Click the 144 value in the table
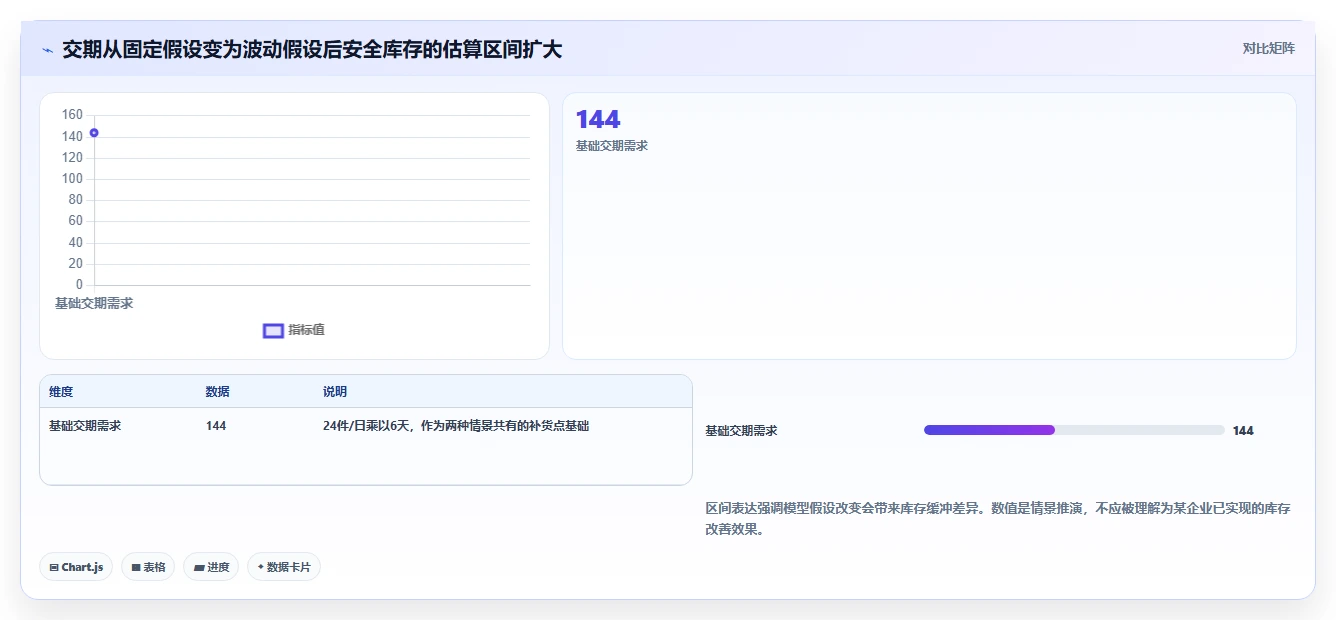This screenshot has height=620, width=1336. (x=216, y=426)
